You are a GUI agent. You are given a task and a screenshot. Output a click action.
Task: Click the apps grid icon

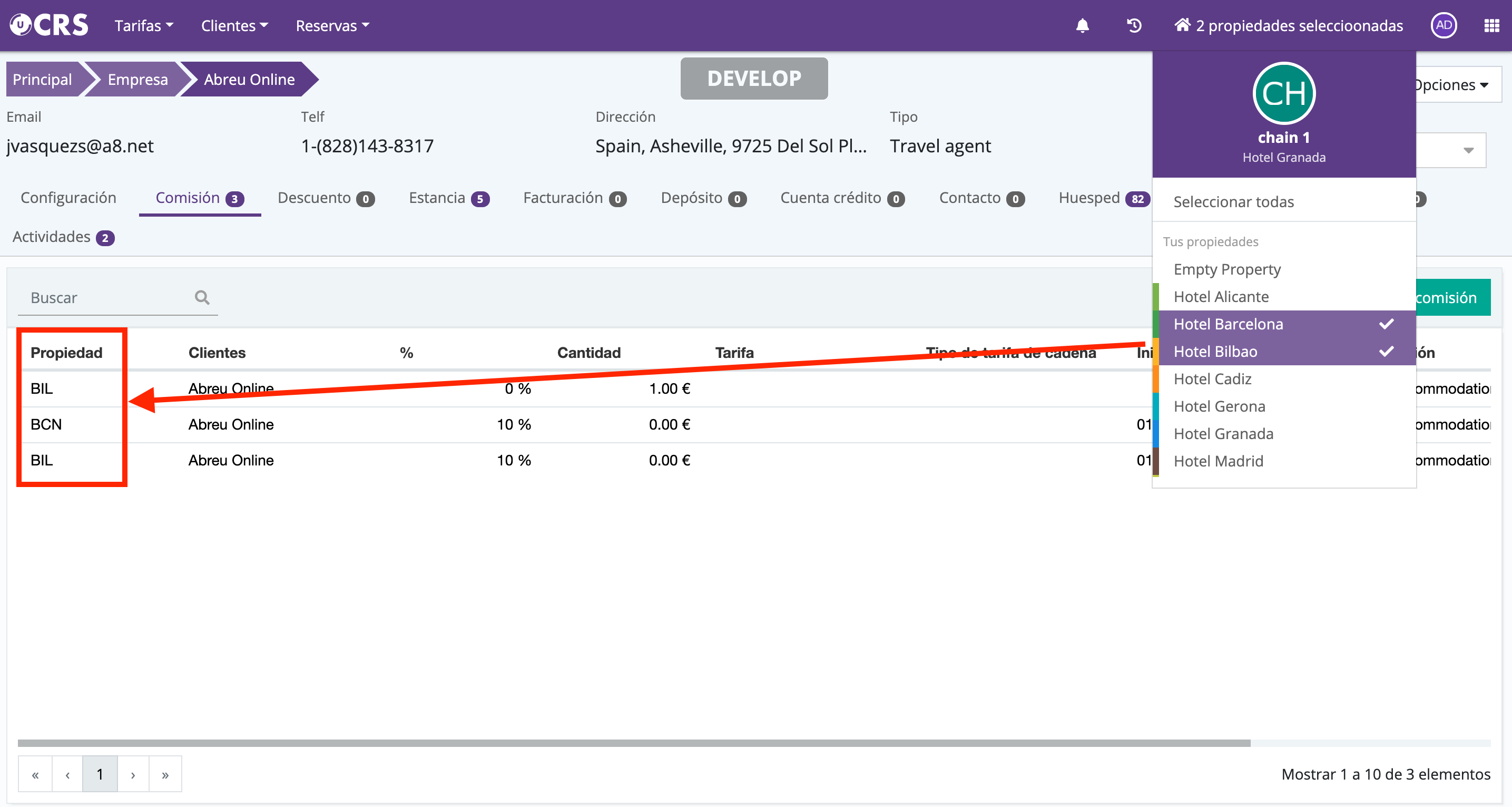pyautogui.click(x=1491, y=26)
